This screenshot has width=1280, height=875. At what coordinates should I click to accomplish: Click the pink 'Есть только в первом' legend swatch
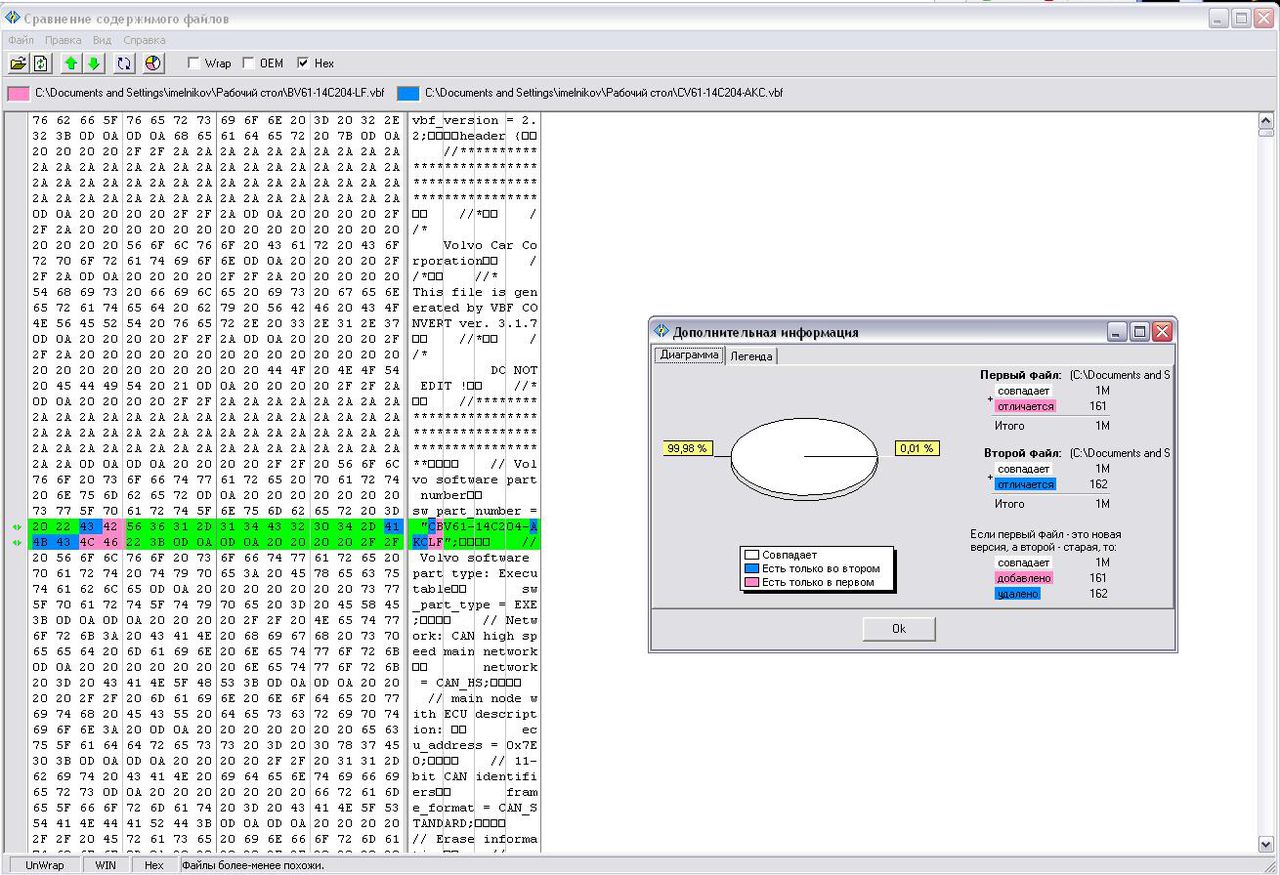[752, 582]
